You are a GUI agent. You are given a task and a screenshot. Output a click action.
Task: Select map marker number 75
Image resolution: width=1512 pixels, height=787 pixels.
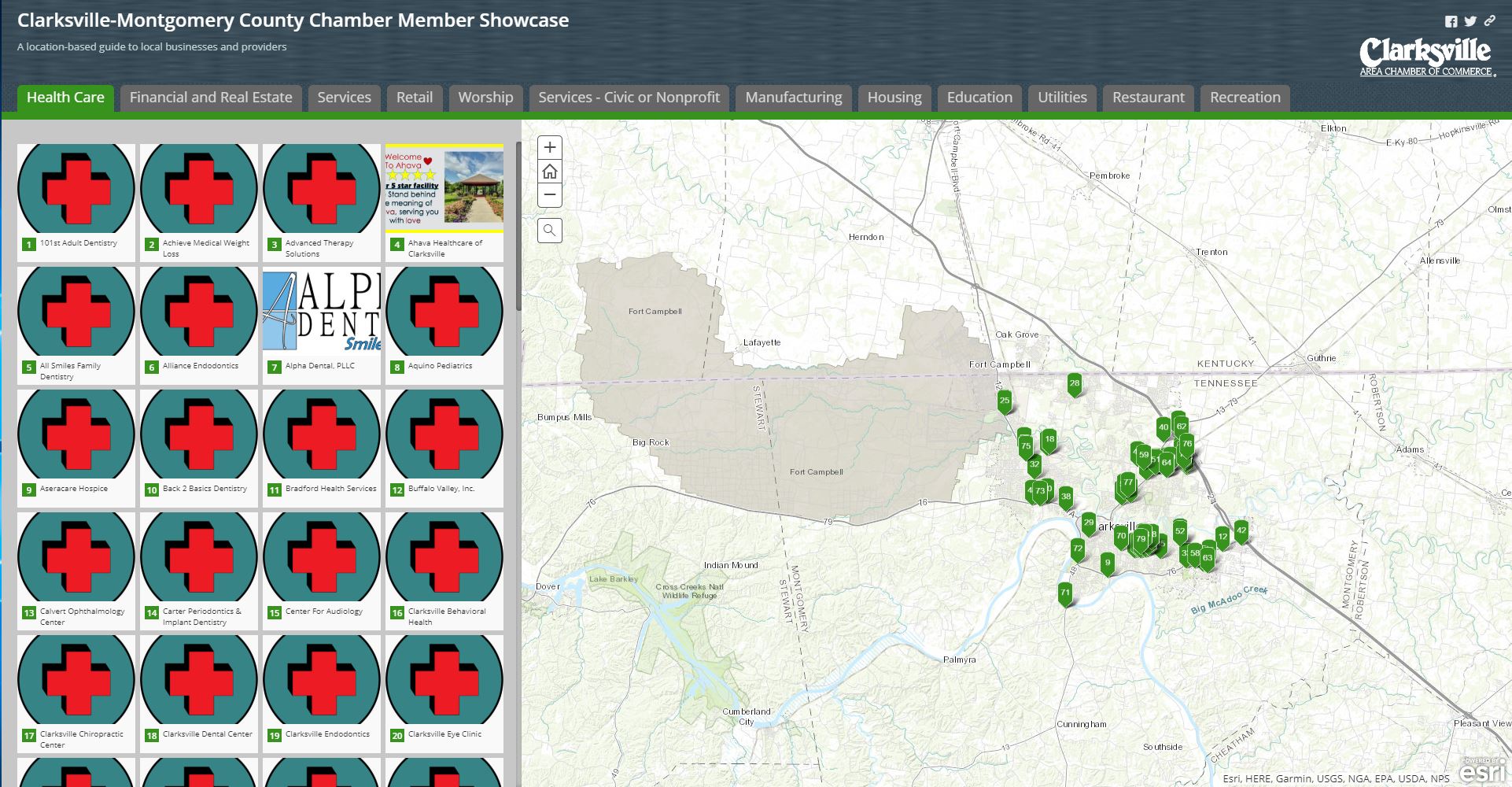click(1026, 447)
